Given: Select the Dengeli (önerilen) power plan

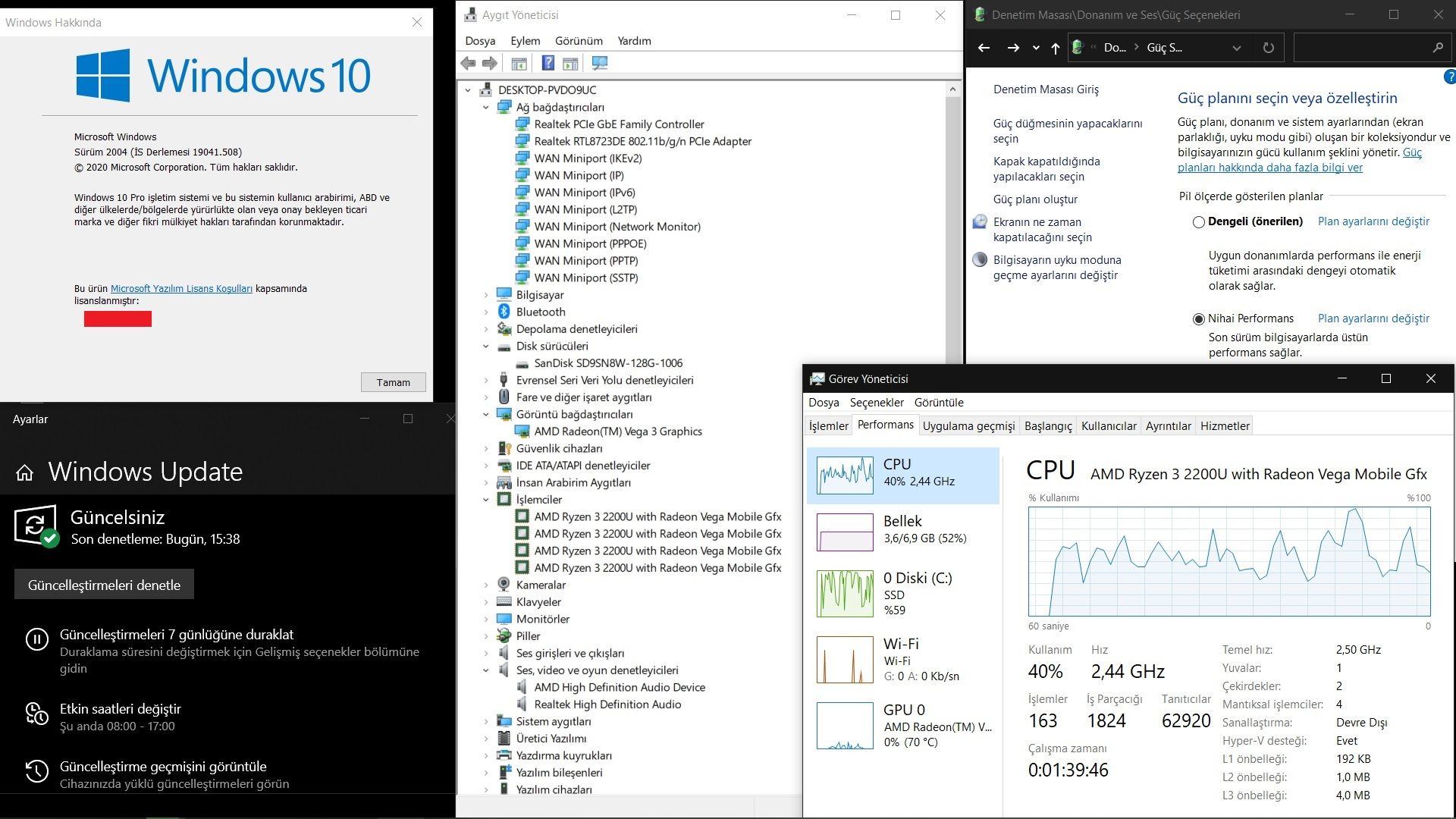Looking at the screenshot, I should coord(1199,222).
